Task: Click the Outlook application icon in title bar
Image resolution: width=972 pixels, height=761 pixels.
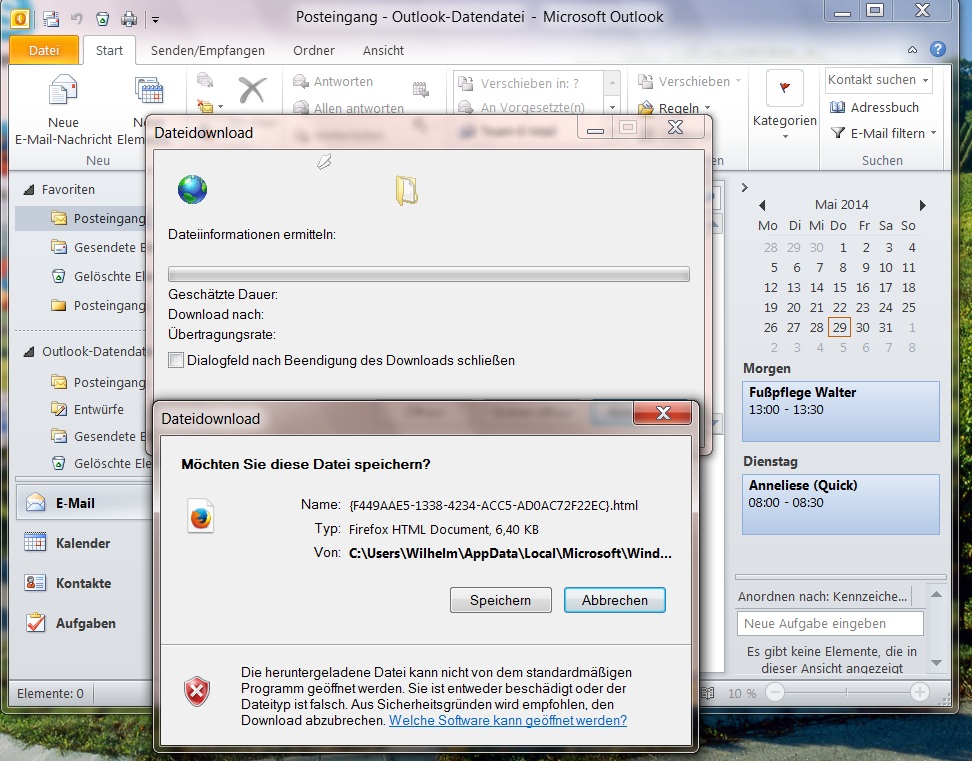Action: click(20, 19)
